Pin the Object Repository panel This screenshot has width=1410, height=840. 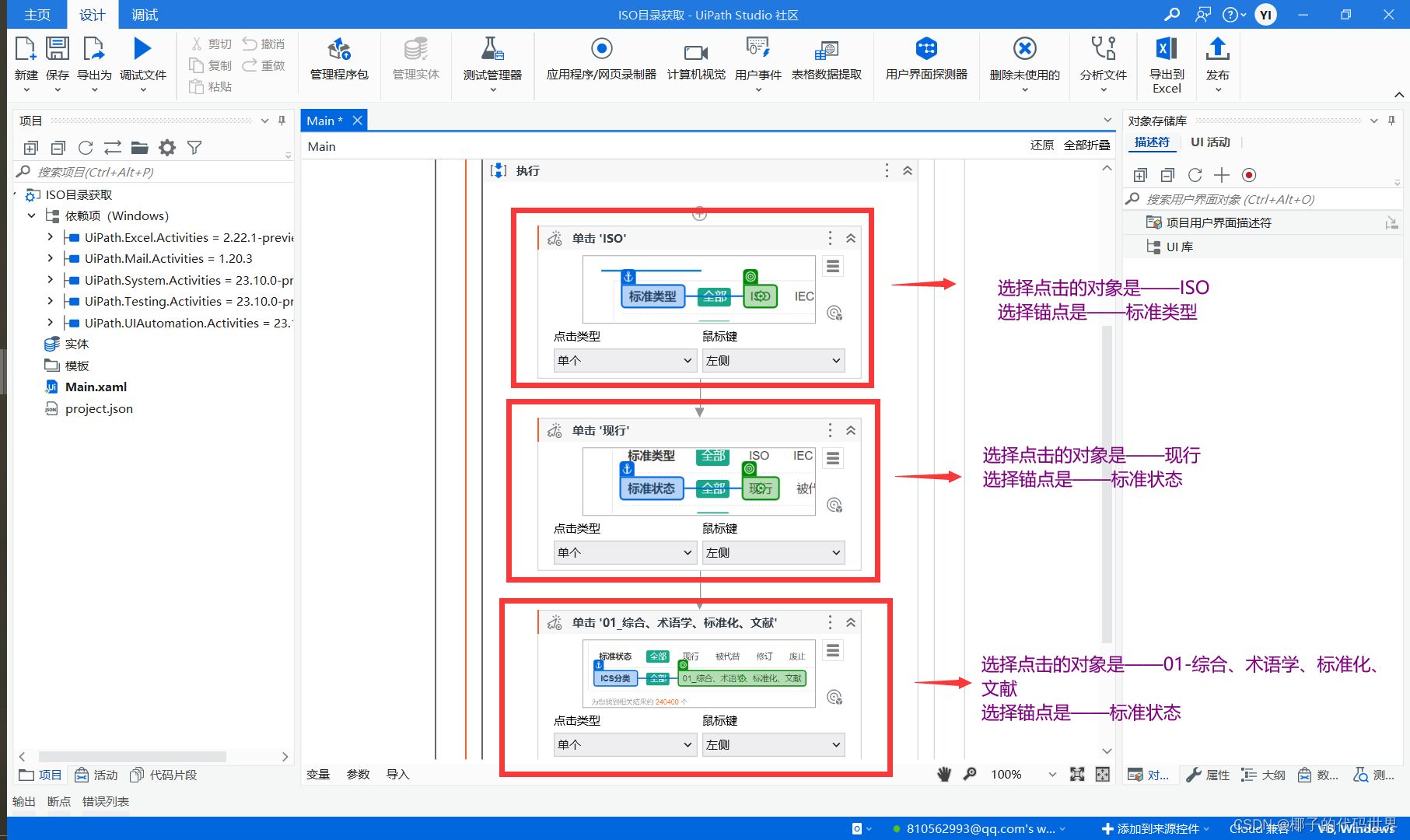[x=1391, y=121]
